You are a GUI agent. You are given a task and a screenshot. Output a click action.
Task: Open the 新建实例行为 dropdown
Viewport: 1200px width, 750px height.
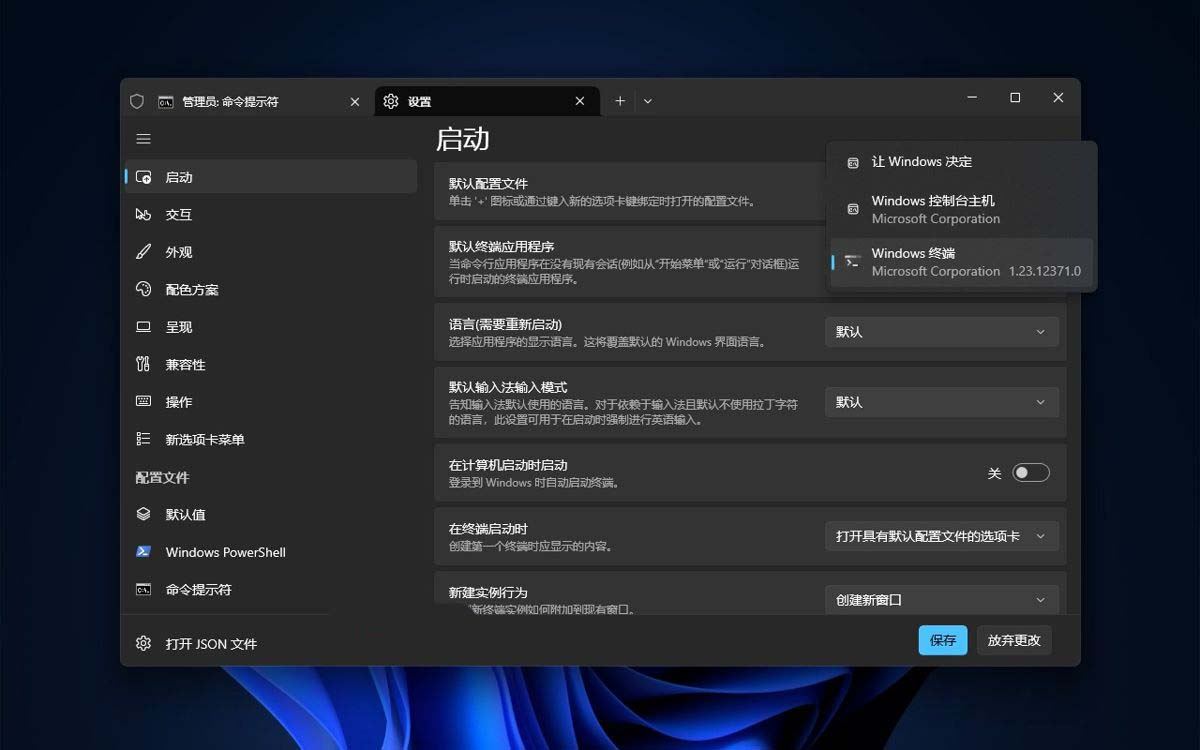click(x=941, y=599)
